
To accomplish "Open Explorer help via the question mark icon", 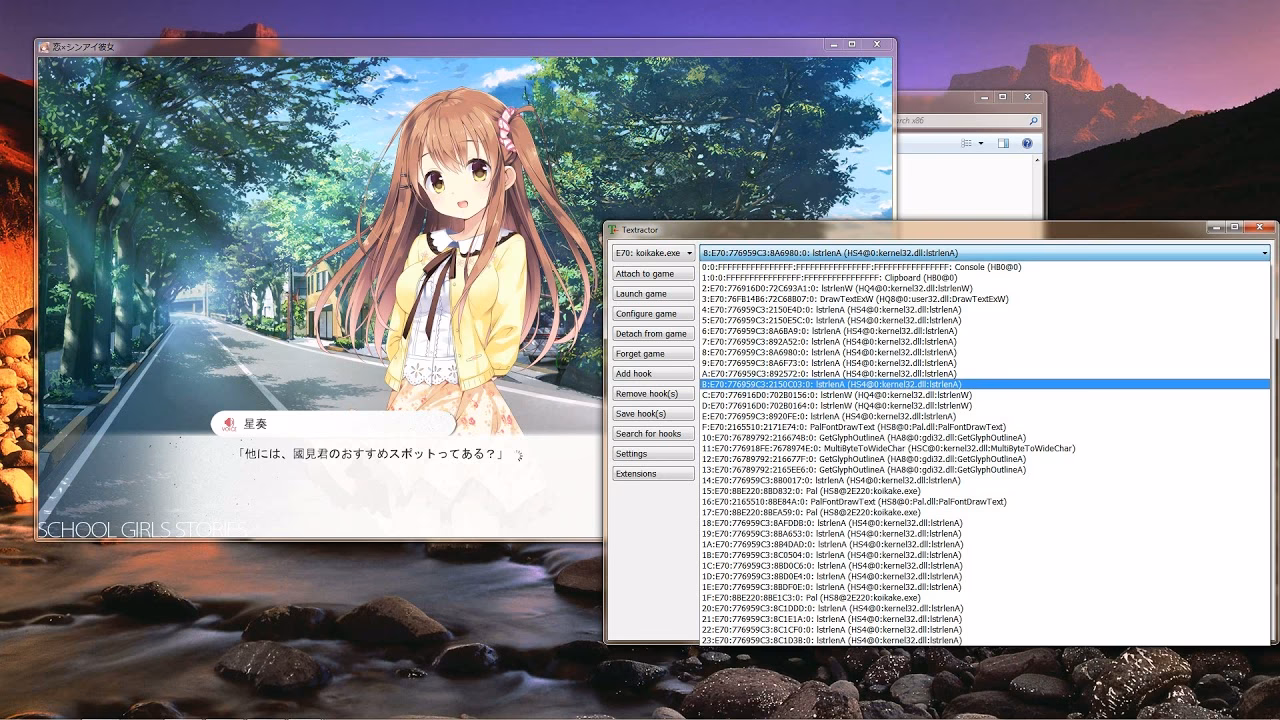I will pyautogui.click(x=1027, y=144).
